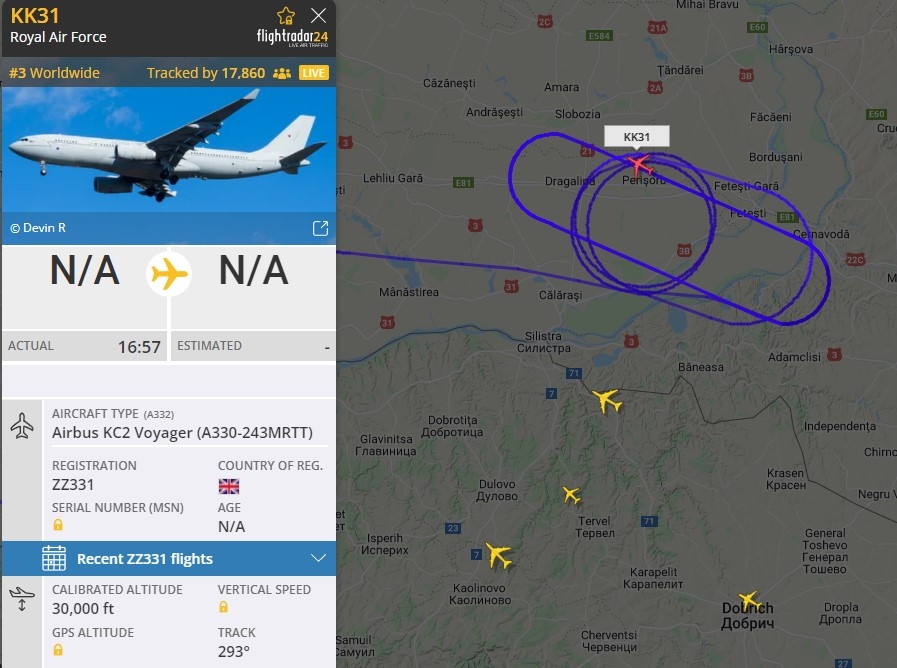
Task: Select the yellow plane near Tervel
Action: pyautogui.click(x=571, y=495)
